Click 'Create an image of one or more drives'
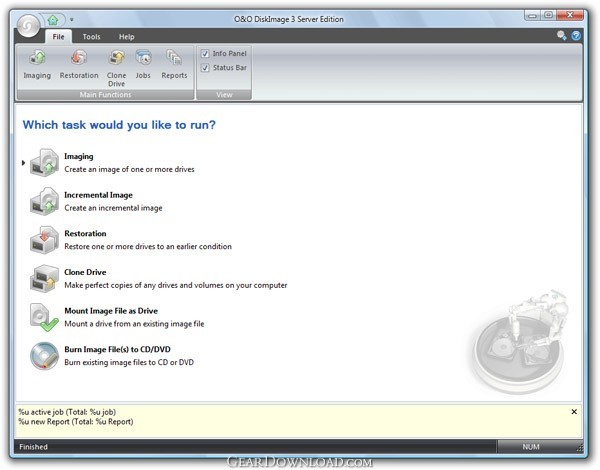600x470 pixels. click(x=129, y=169)
